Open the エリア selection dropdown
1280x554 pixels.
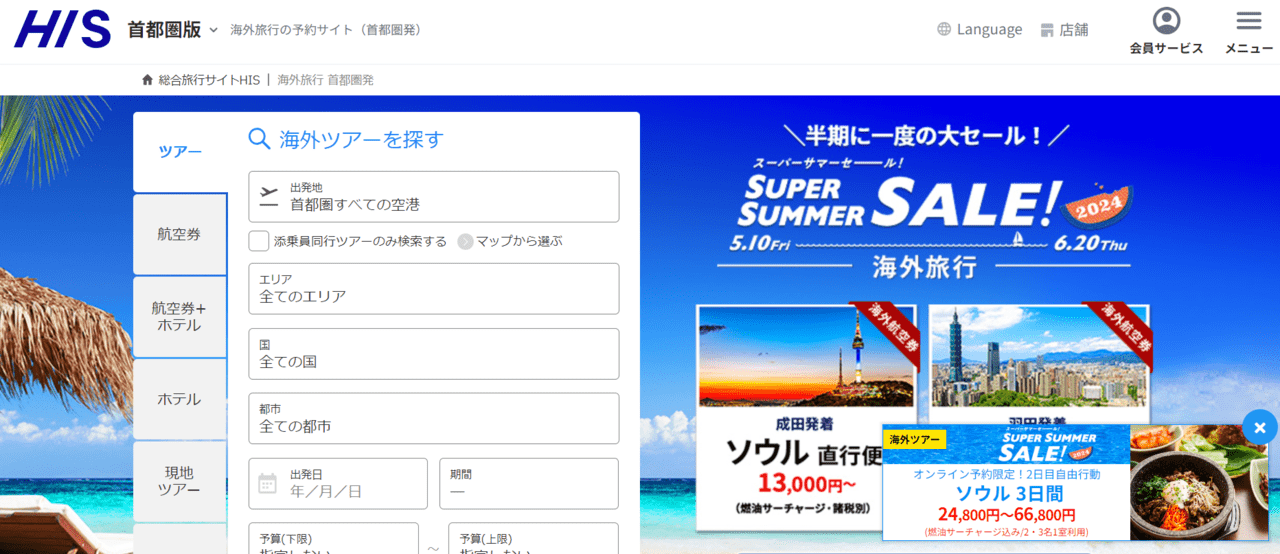point(434,289)
